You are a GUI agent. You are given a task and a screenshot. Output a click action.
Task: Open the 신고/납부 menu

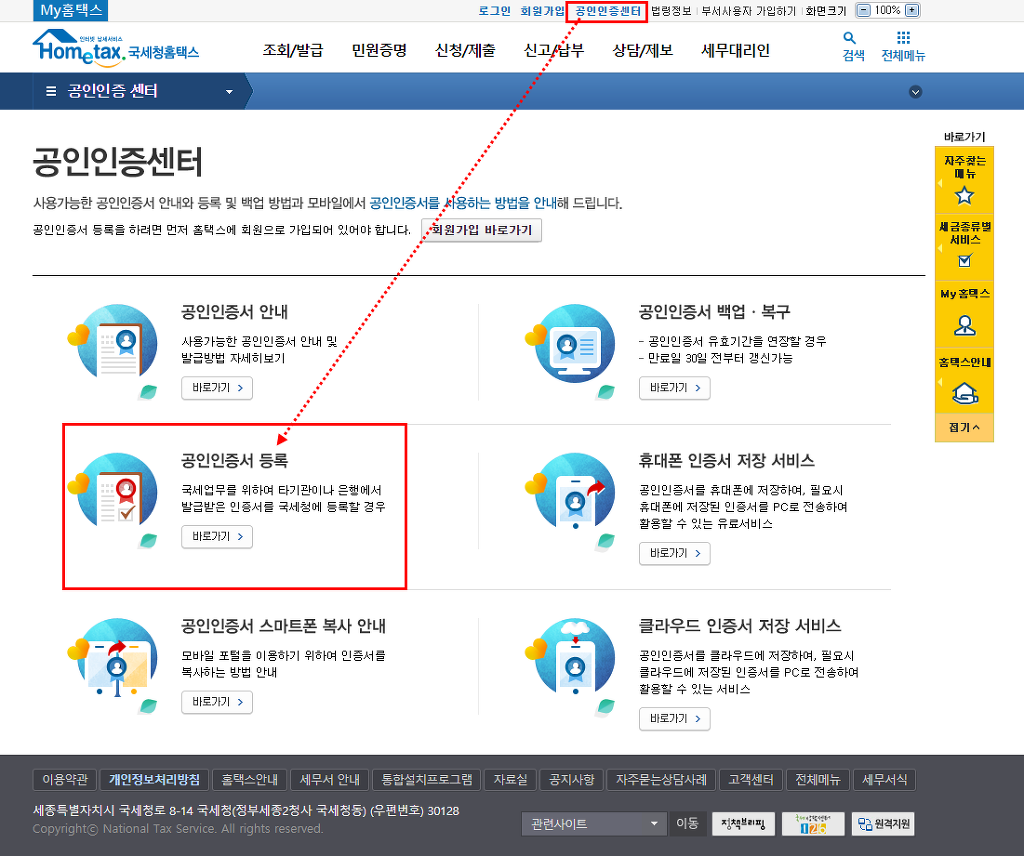point(554,50)
